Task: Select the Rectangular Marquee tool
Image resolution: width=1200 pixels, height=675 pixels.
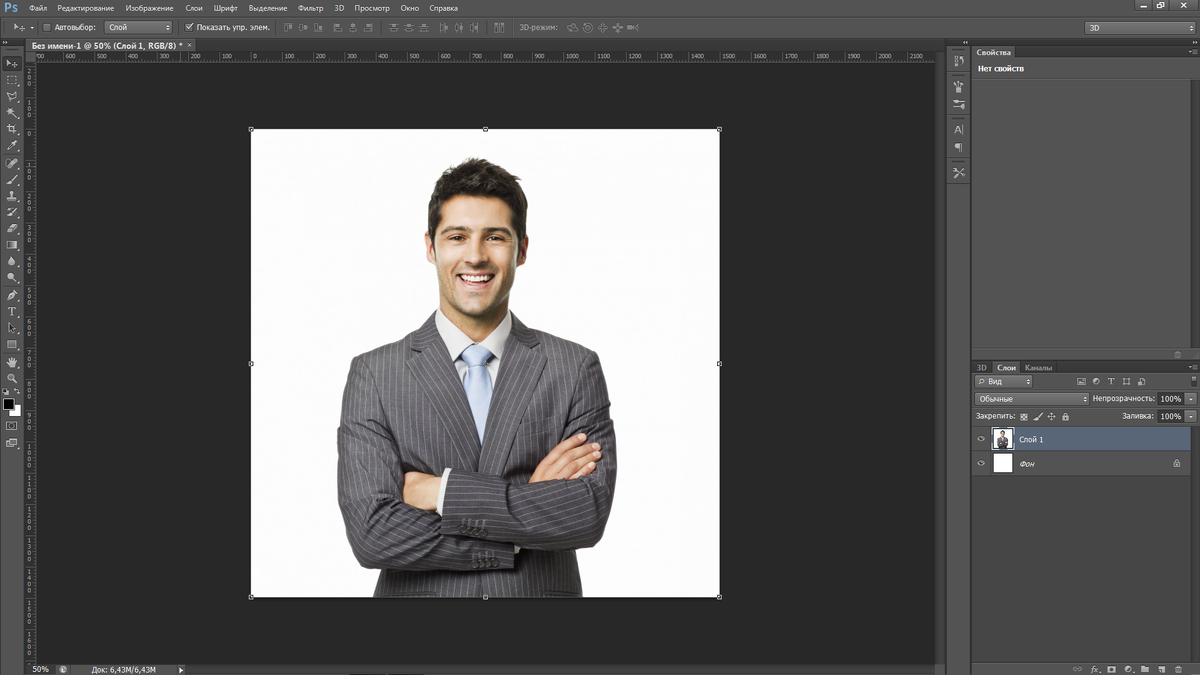Action: coord(12,80)
